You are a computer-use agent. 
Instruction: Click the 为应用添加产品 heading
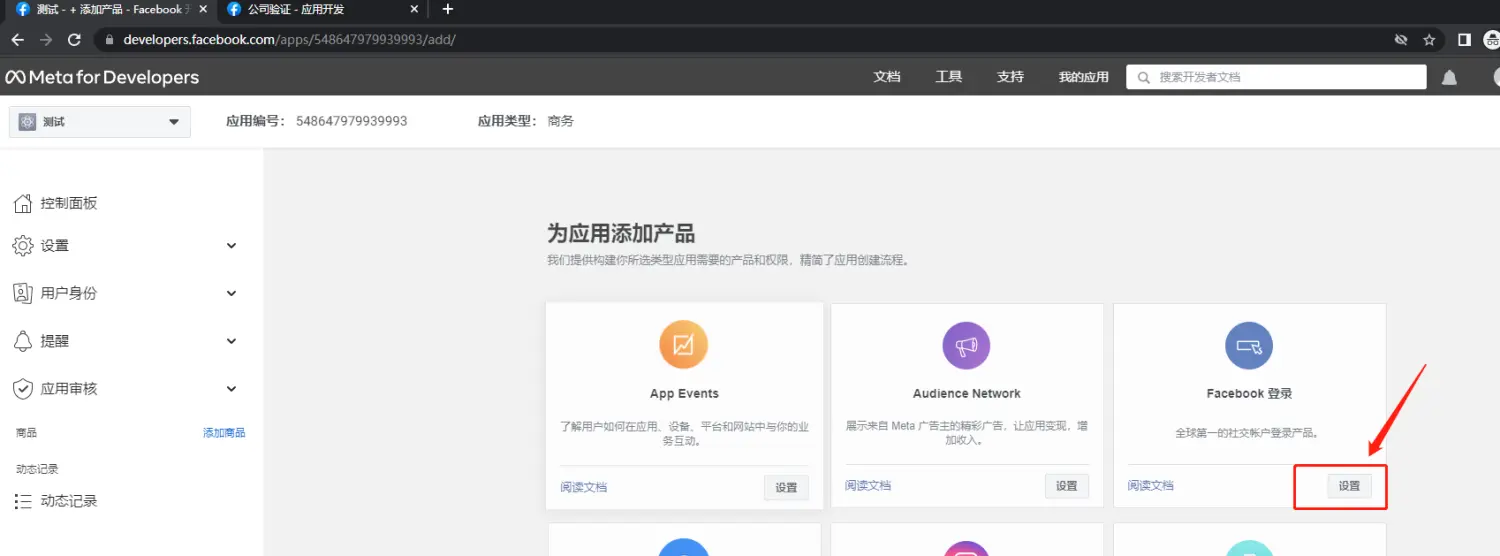621,233
